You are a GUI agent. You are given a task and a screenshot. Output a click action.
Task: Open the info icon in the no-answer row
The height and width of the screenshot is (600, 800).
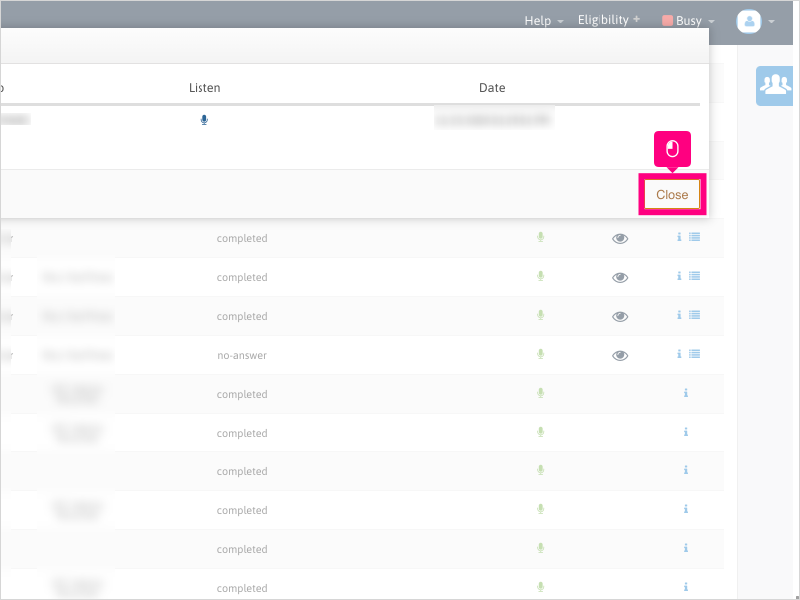pyautogui.click(x=679, y=354)
